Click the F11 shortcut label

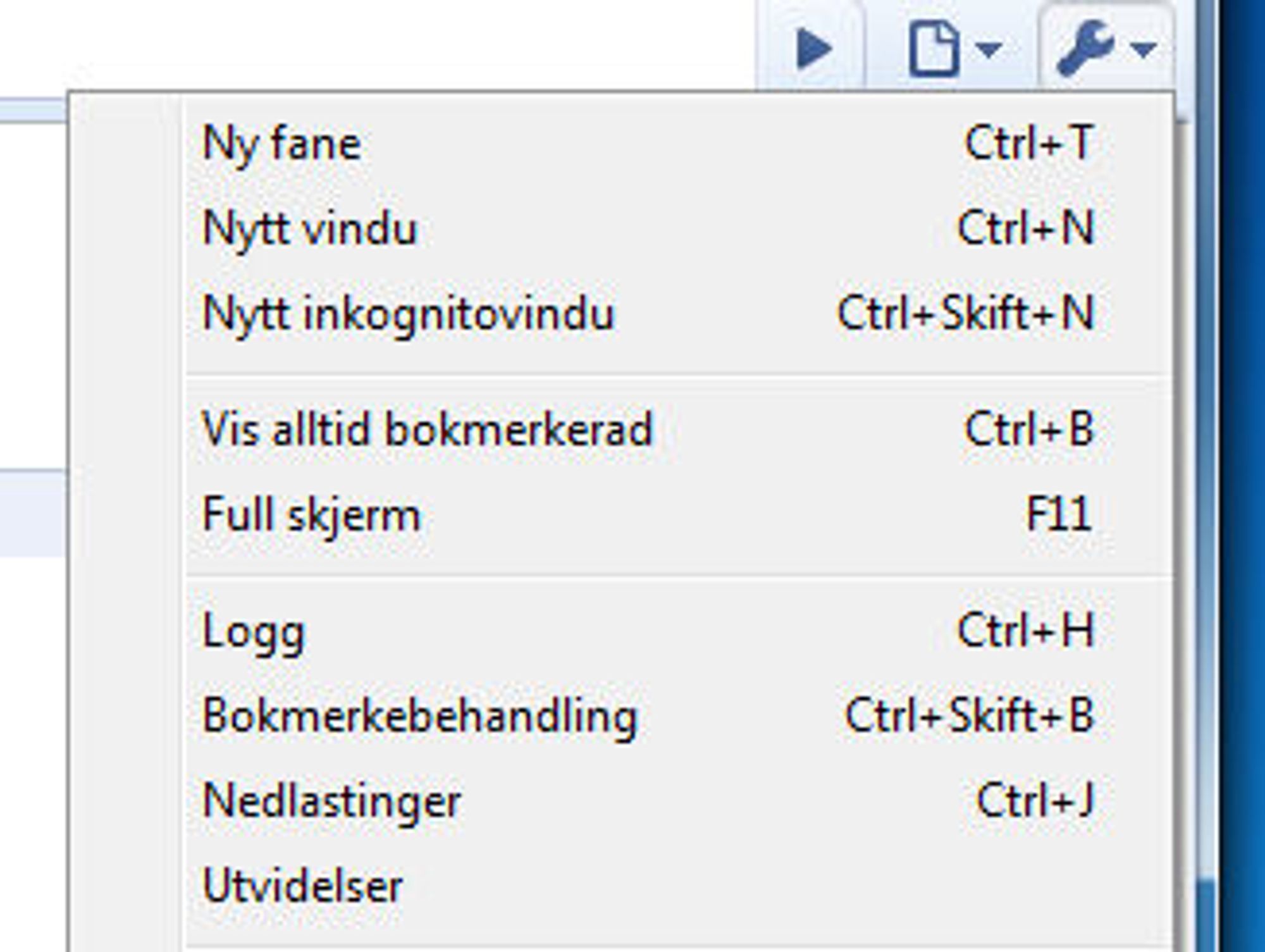coord(1059,514)
